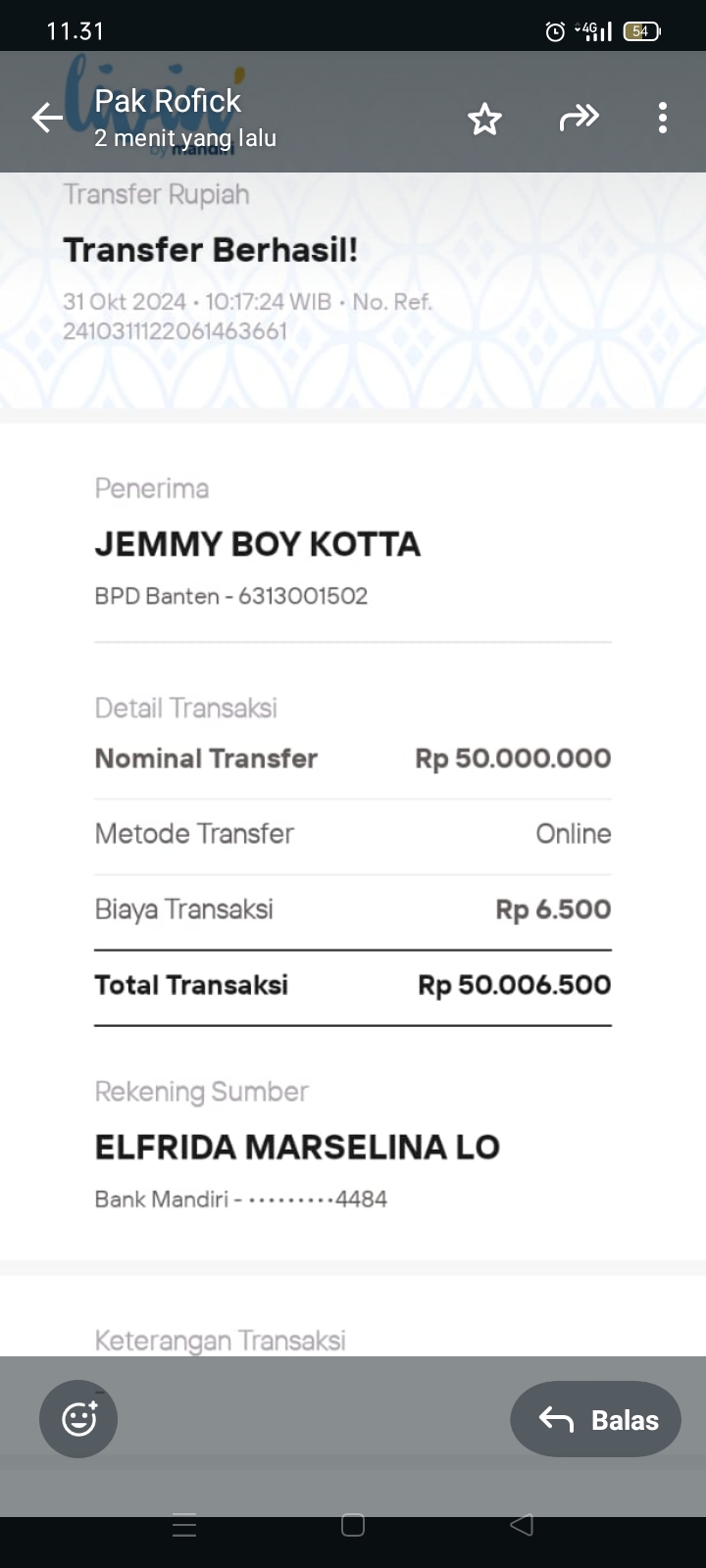Image resolution: width=706 pixels, height=1568 pixels.
Task: Open the three-dot more options menu
Action: click(663, 118)
